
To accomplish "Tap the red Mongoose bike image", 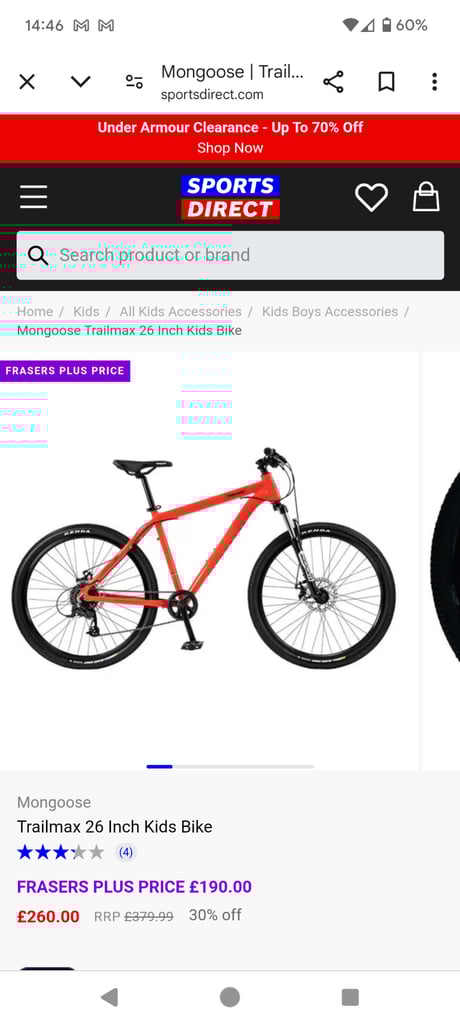I will click(x=204, y=558).
